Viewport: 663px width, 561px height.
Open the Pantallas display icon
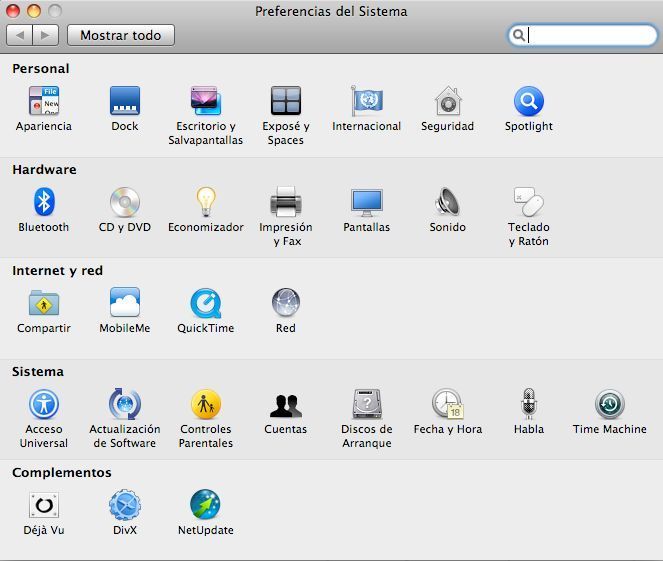click(367, 202)
